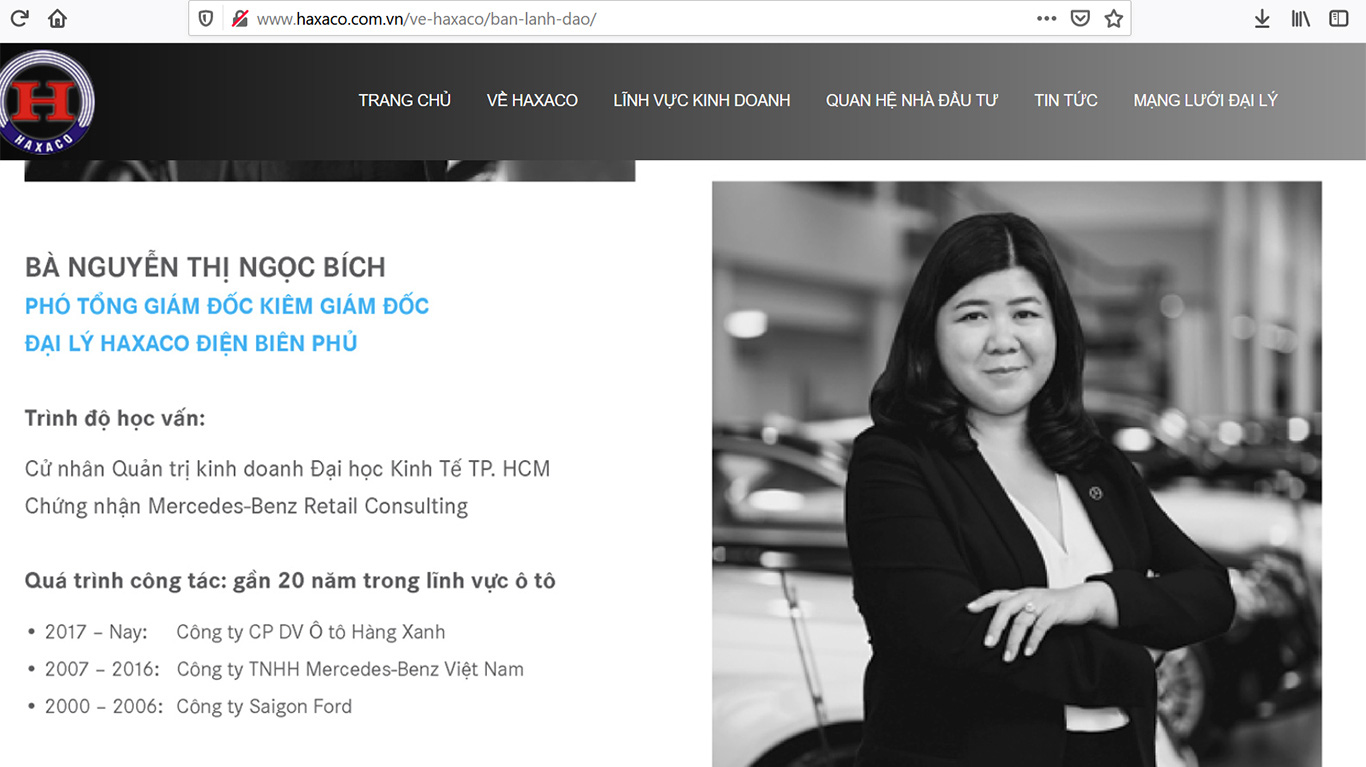Select TIN TỨC in the navigation menu
Image resolution: width=1366 pixels, height=767 pixels.
(x=1065, y=100)
